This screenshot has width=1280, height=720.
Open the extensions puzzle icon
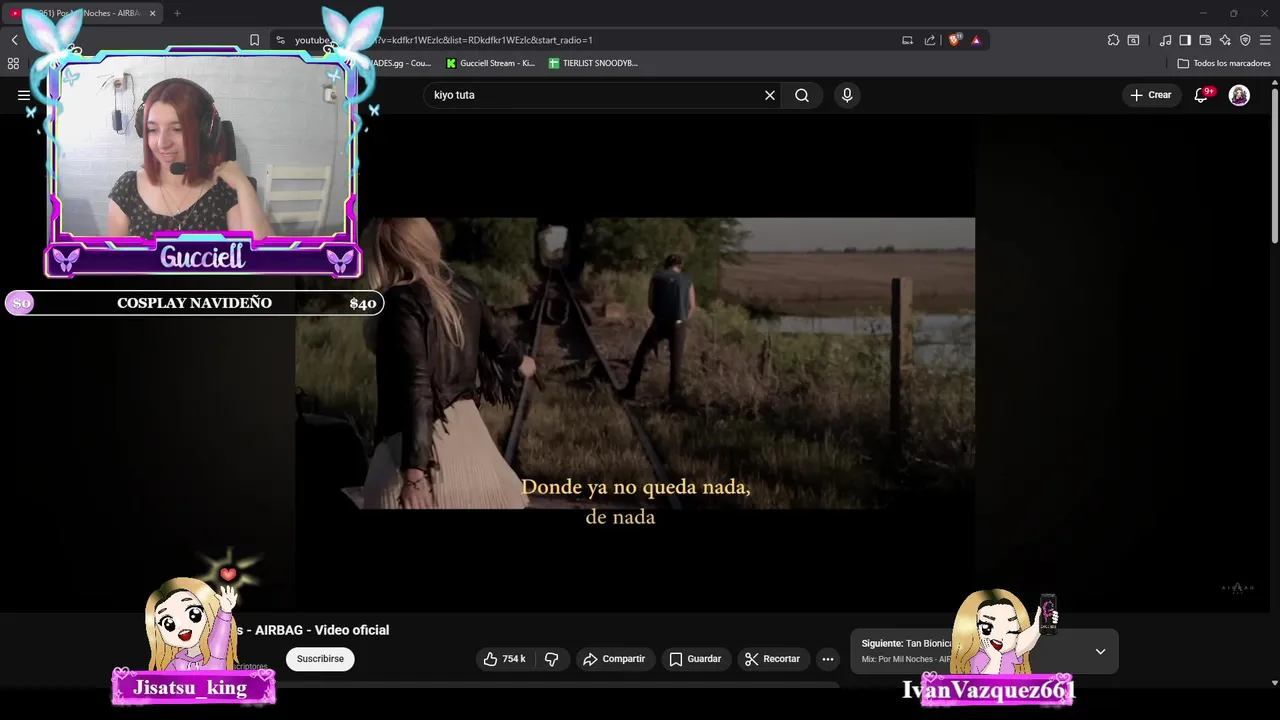(1113, 40)
